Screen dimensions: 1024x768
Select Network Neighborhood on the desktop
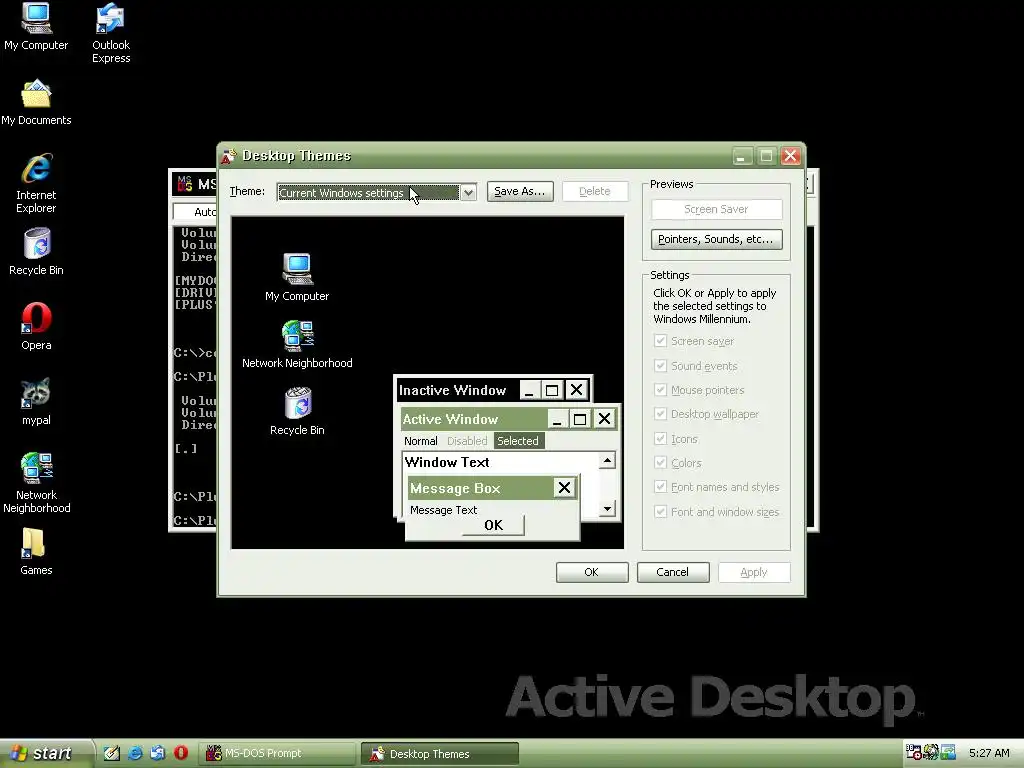36,468
